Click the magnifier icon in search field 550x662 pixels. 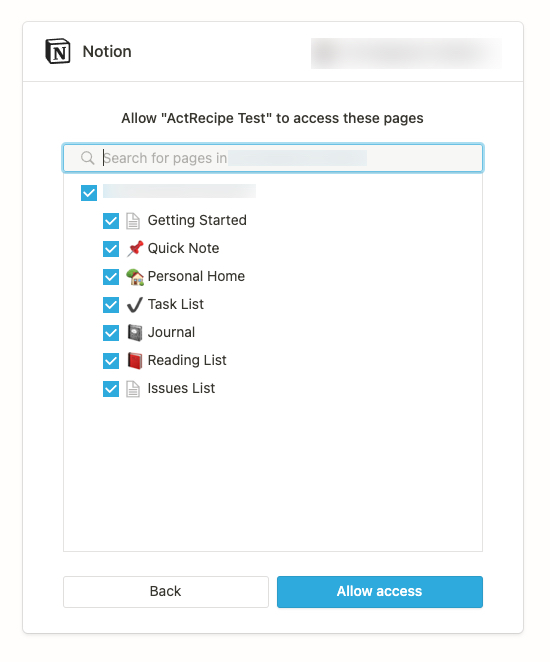[87, 158]
